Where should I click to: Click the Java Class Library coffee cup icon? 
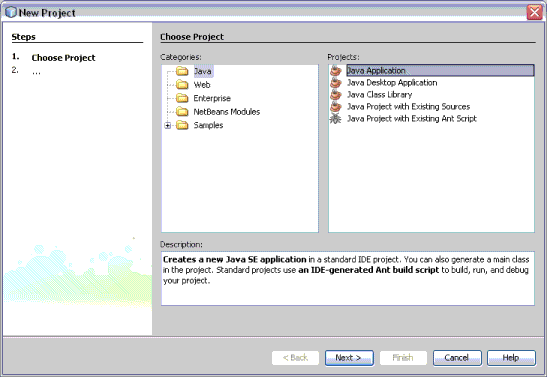[x=336, y=95]
